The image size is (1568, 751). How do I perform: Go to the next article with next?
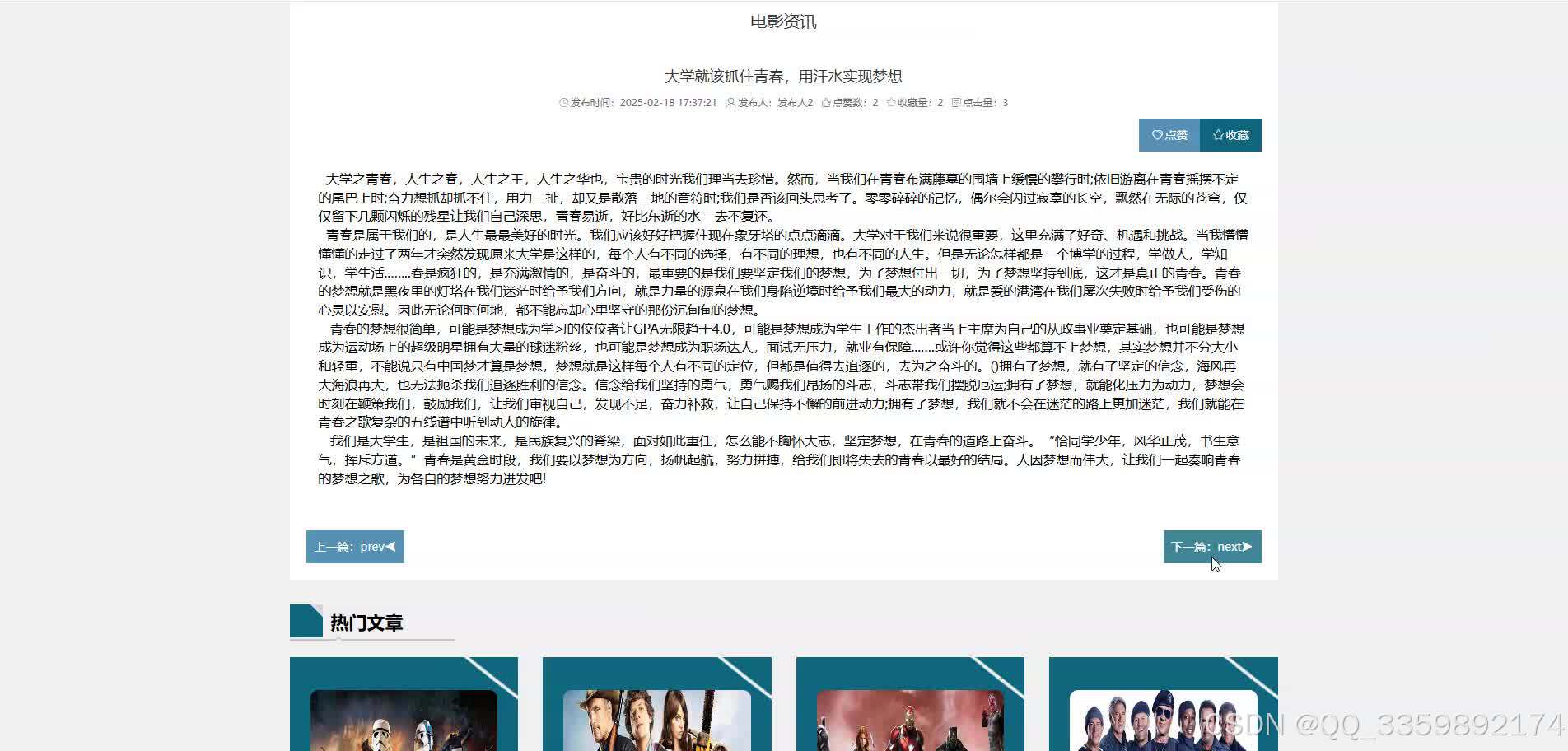[x=1213, y=546]
